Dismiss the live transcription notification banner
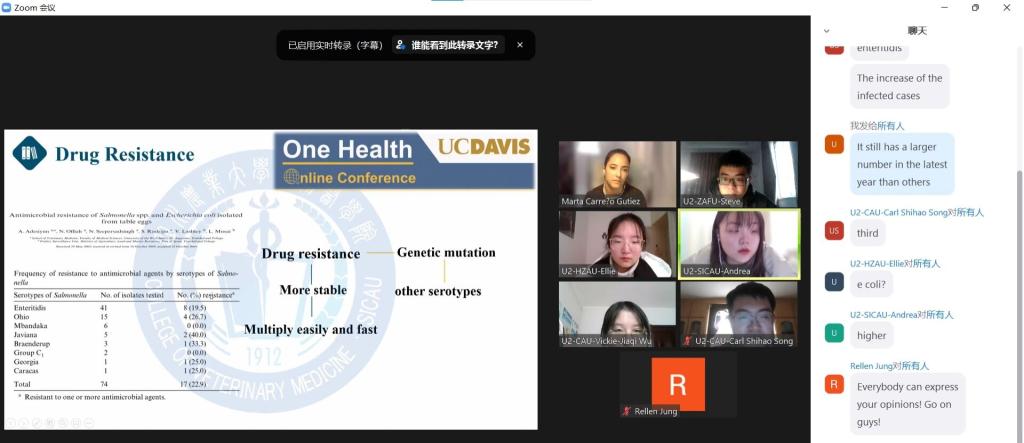The height and width of the screenshot is (443, 1024). 520,45
